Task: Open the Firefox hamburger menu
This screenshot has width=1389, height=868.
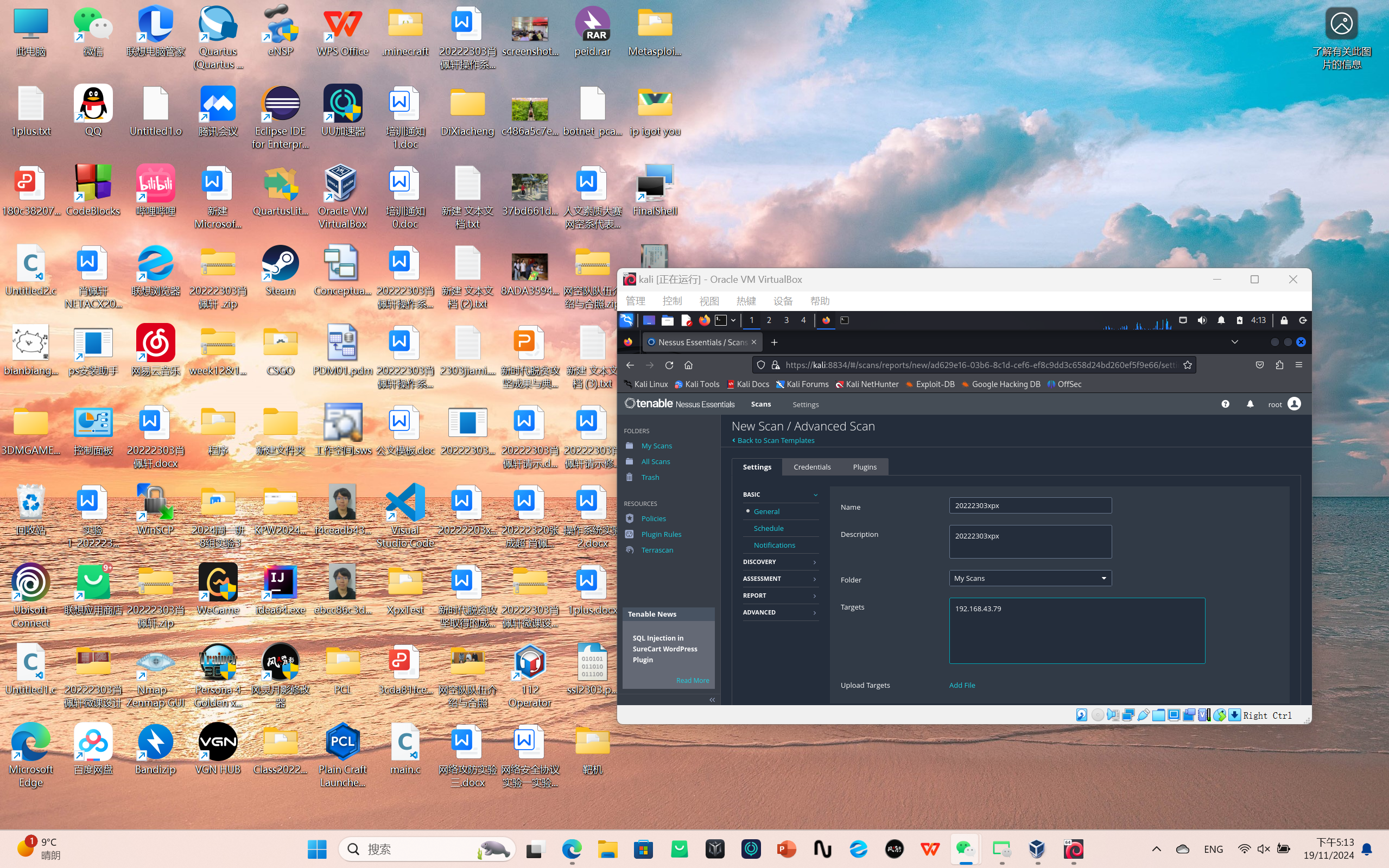Action: point(1299,365)
